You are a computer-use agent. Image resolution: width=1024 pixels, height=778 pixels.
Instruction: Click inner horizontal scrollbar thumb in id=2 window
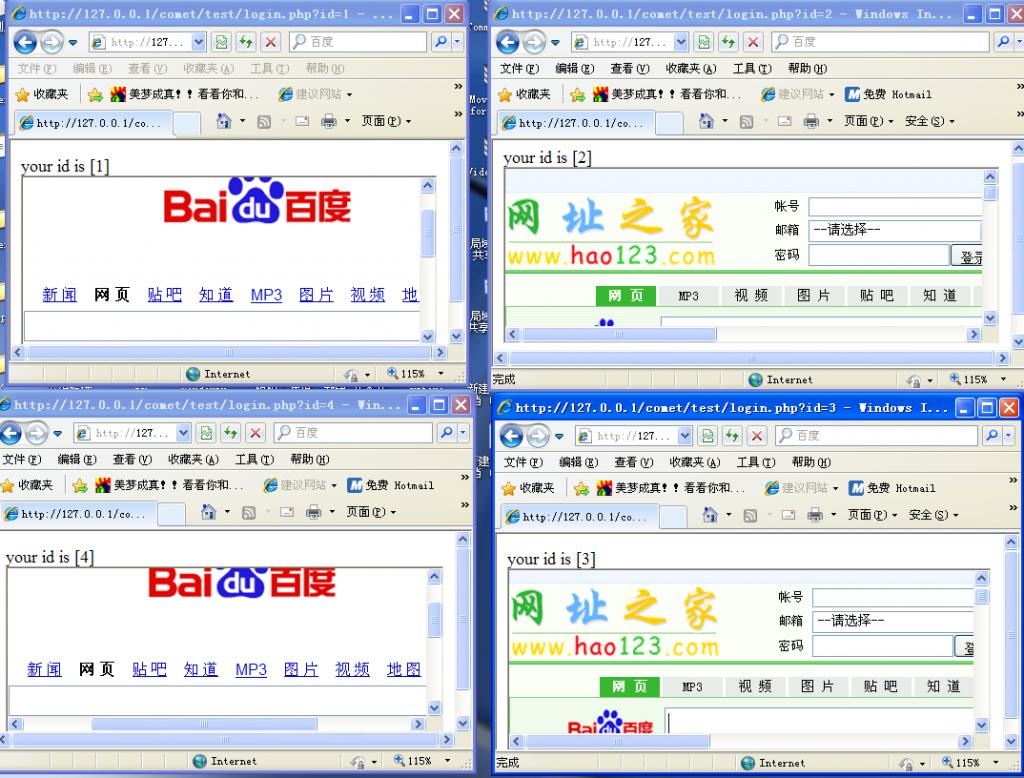pos(618,334)
